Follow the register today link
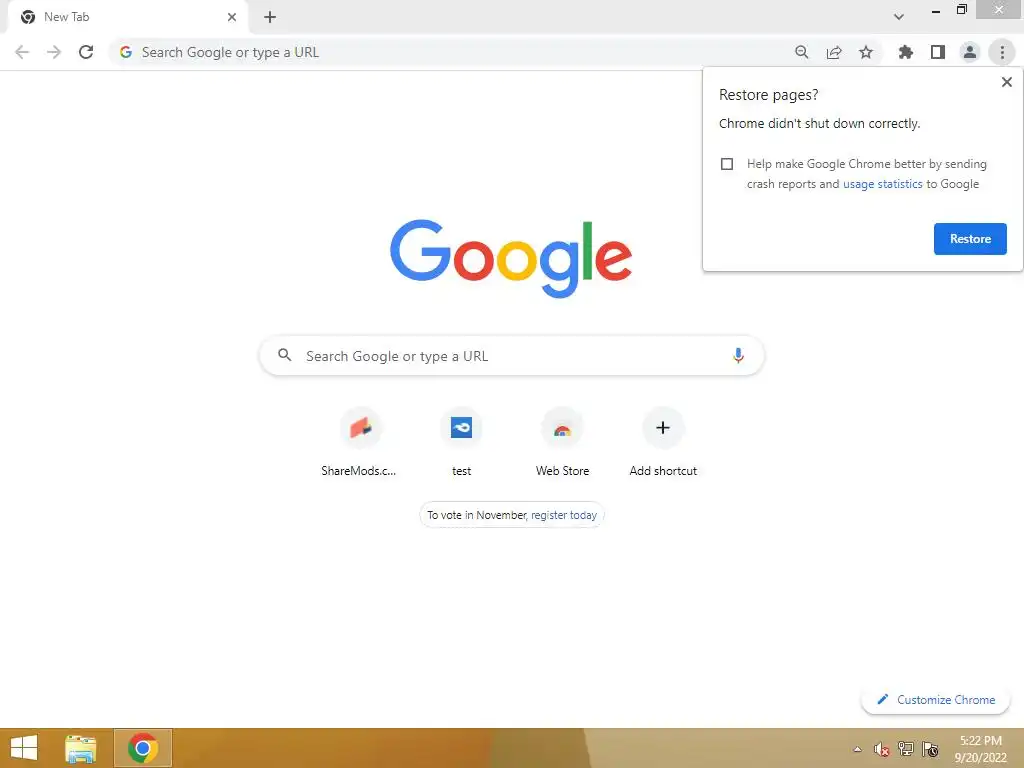 pyautogui.click(x=564, y=515)
